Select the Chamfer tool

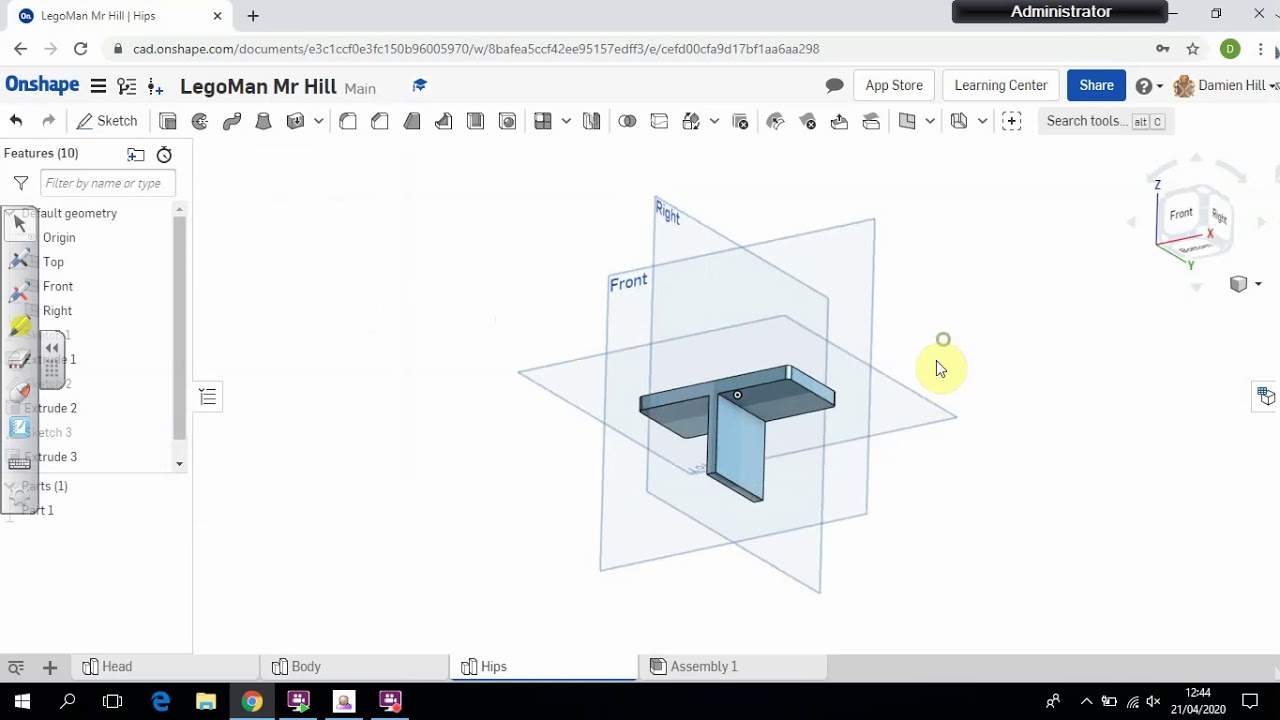coord(380,121)
